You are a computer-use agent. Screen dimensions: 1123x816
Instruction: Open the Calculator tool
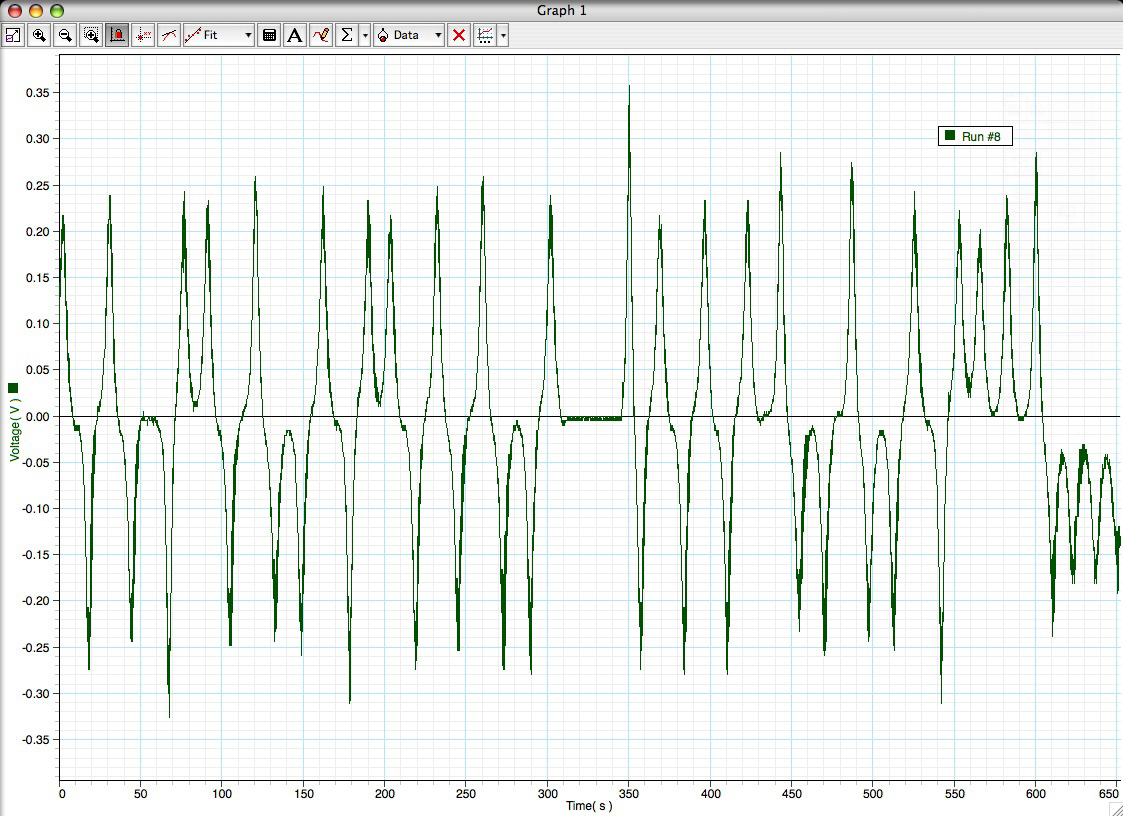(x=269, y=35)
